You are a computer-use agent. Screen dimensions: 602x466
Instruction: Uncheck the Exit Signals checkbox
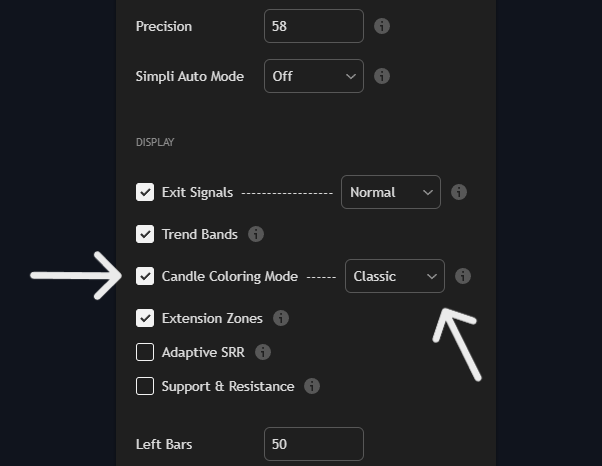pyautogui.click(x=145, y=192)
